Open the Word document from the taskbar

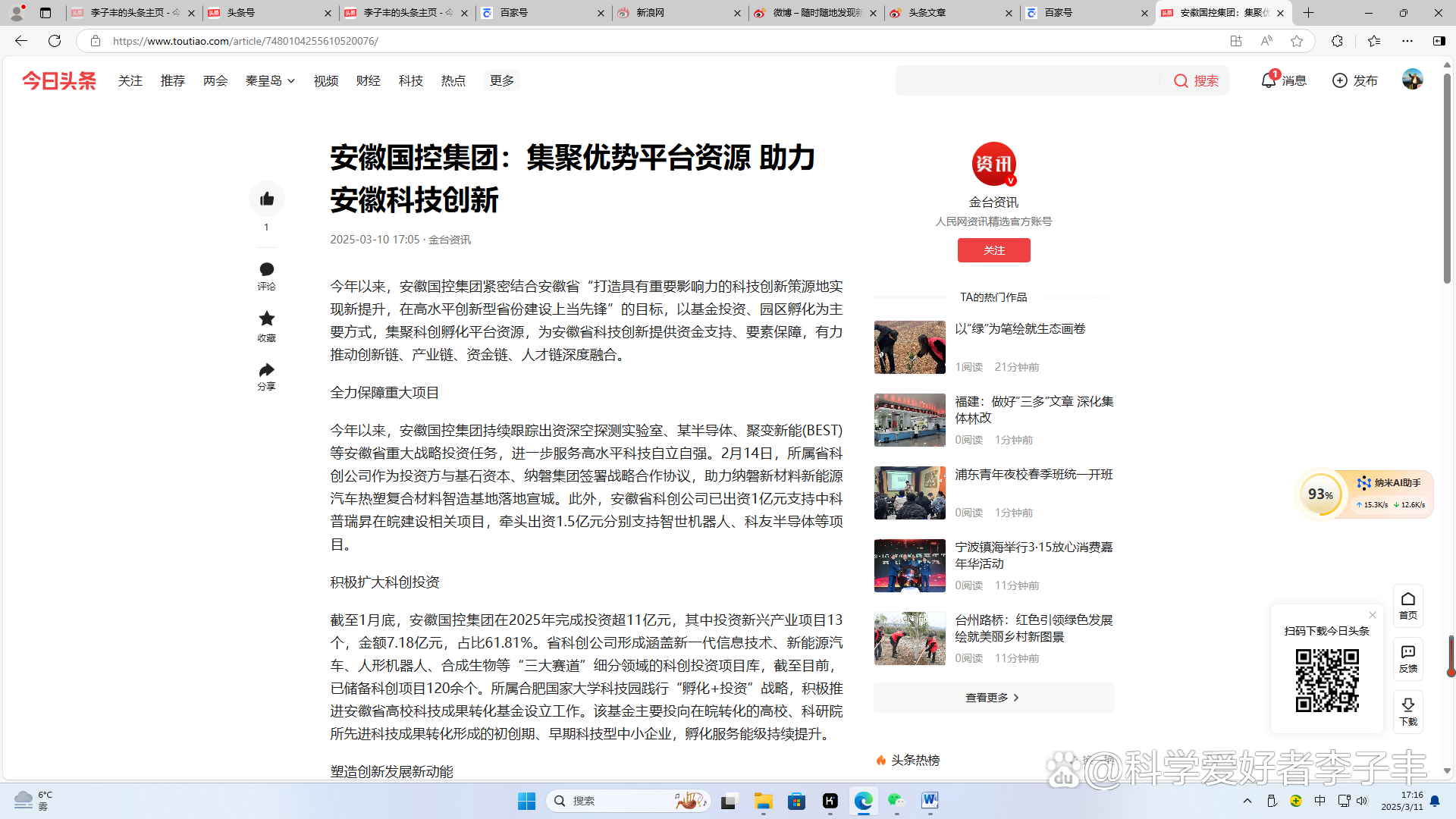[930, 801]
